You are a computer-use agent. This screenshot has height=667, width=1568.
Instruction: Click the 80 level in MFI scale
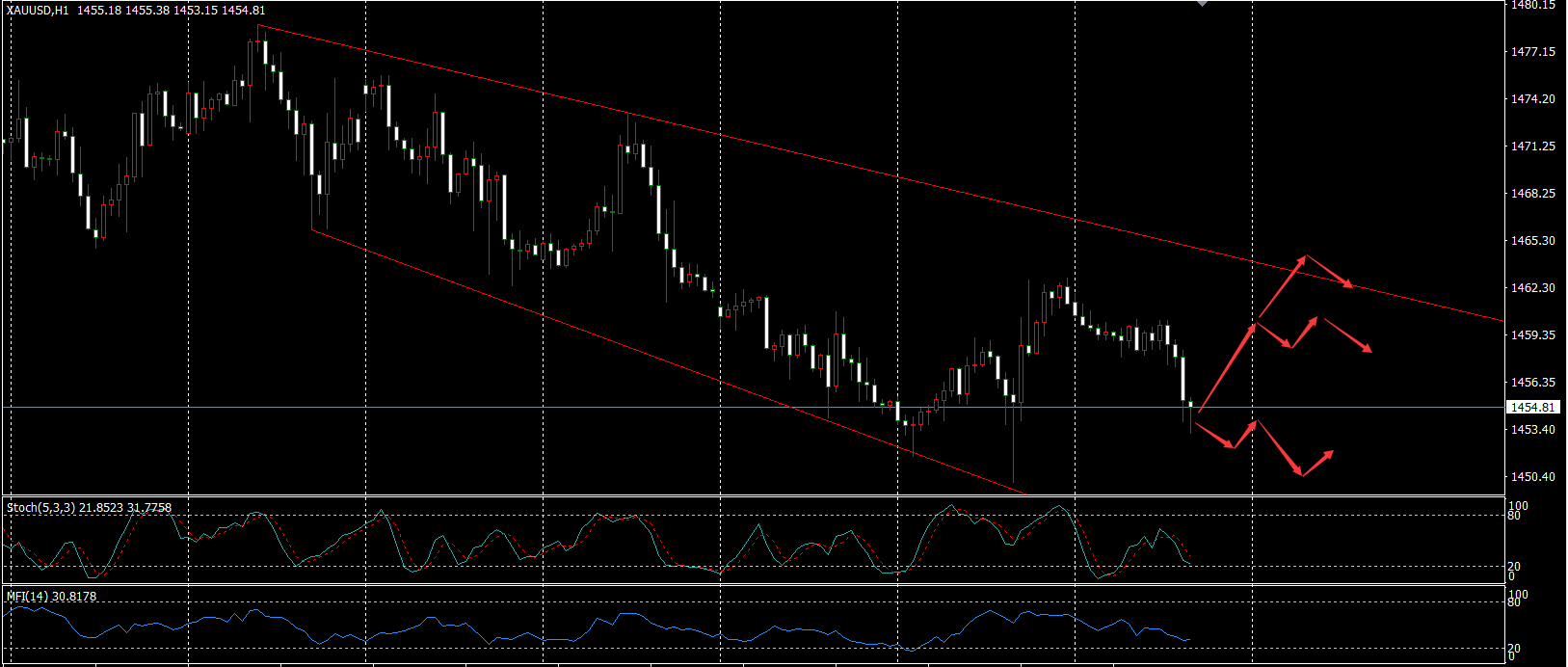pos(1515,602)
